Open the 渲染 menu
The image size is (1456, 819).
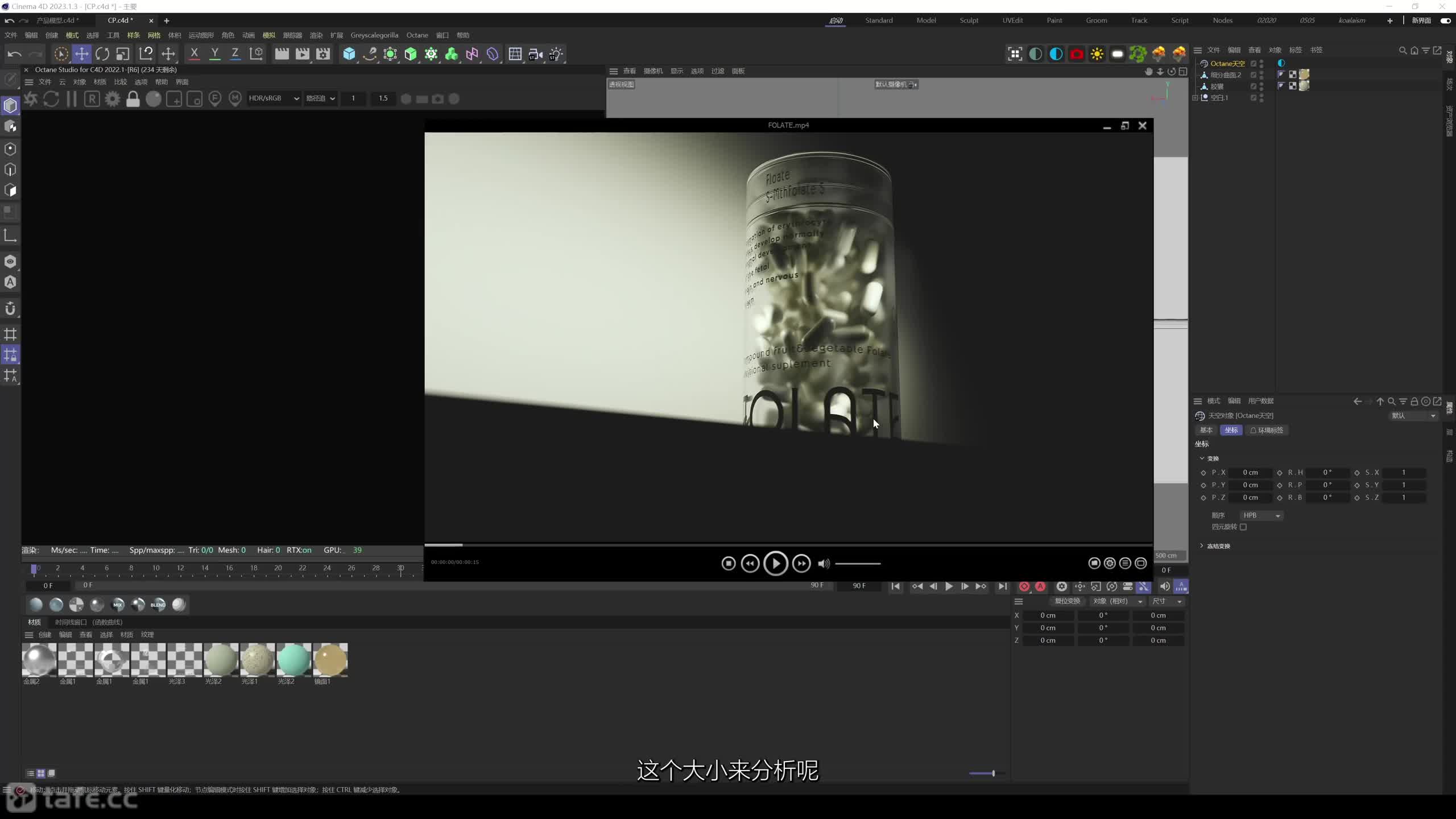click(x=316, y=35)
